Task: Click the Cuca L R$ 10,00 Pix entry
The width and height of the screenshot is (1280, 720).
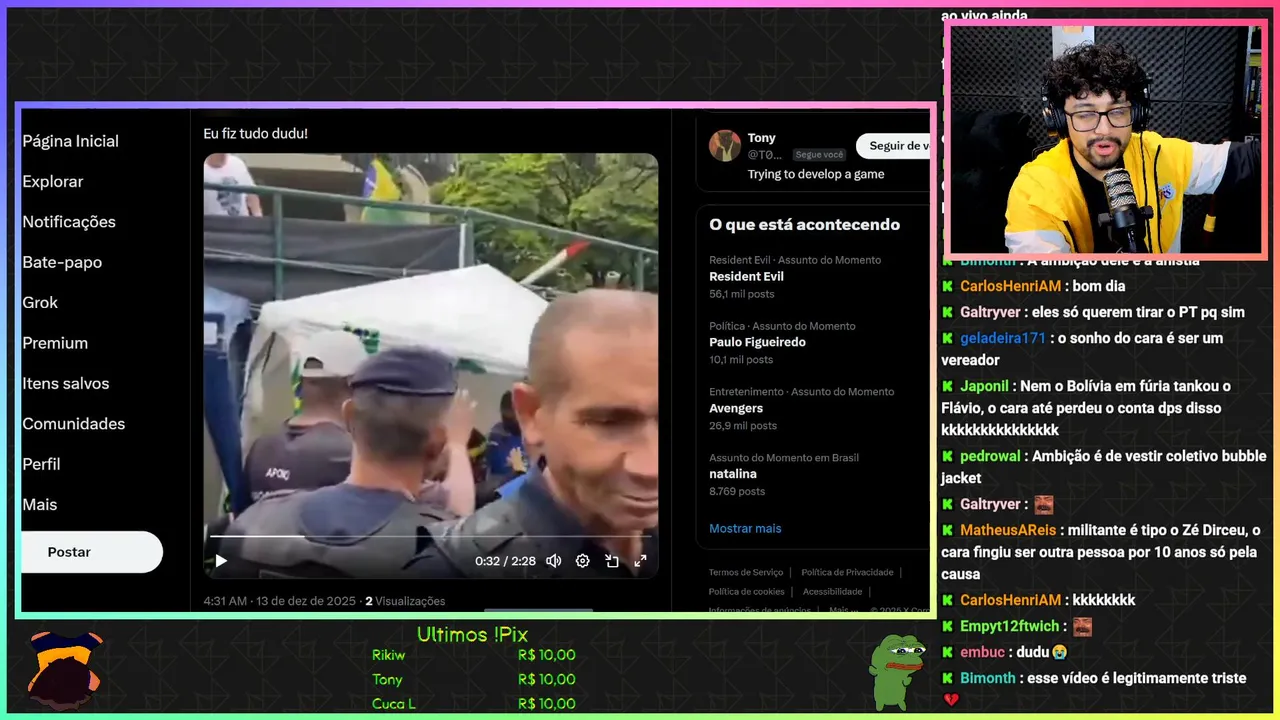Action: [x=474, y=703]
